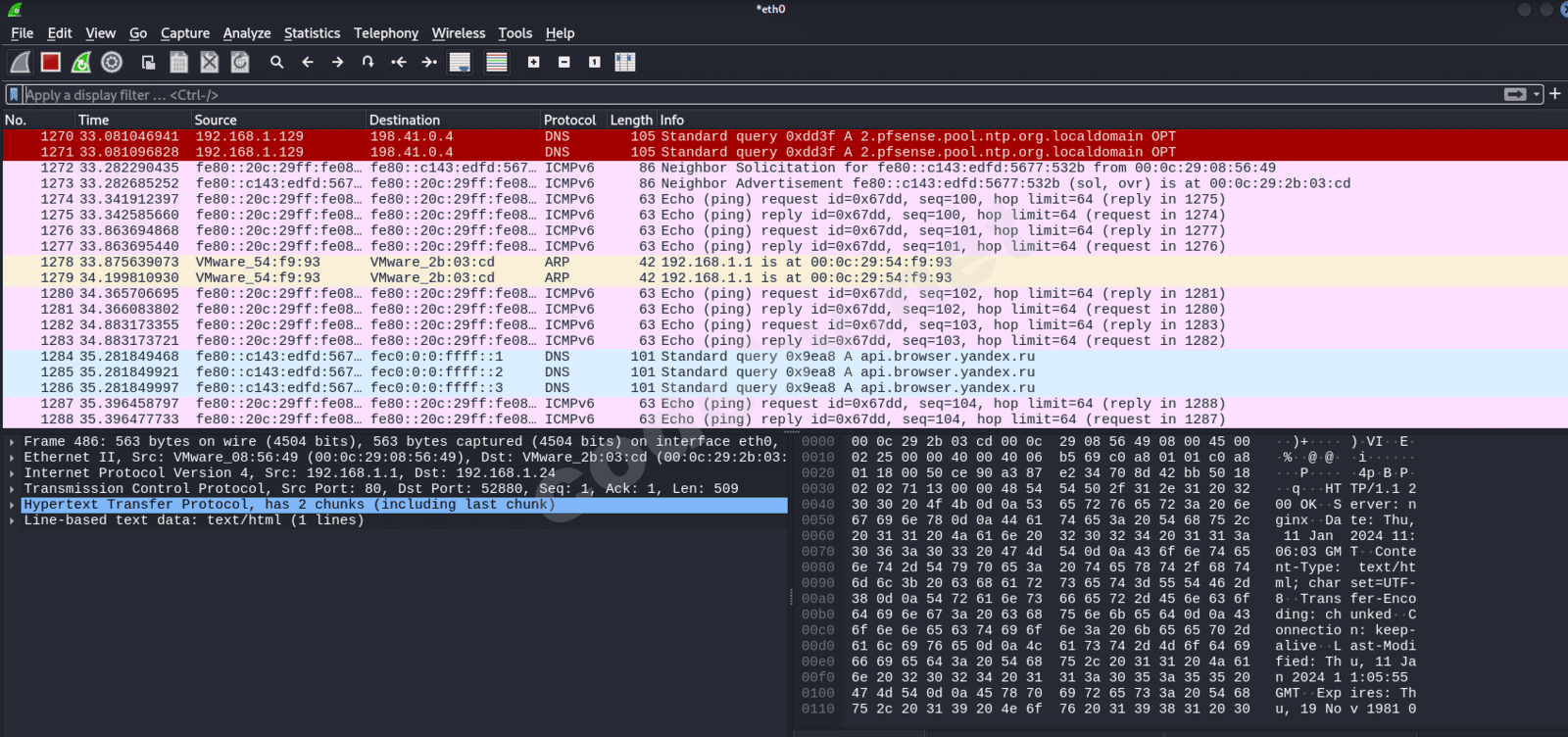Jump to the last packet
Viewport: 1568px width, 737px height.
(429, 63)
